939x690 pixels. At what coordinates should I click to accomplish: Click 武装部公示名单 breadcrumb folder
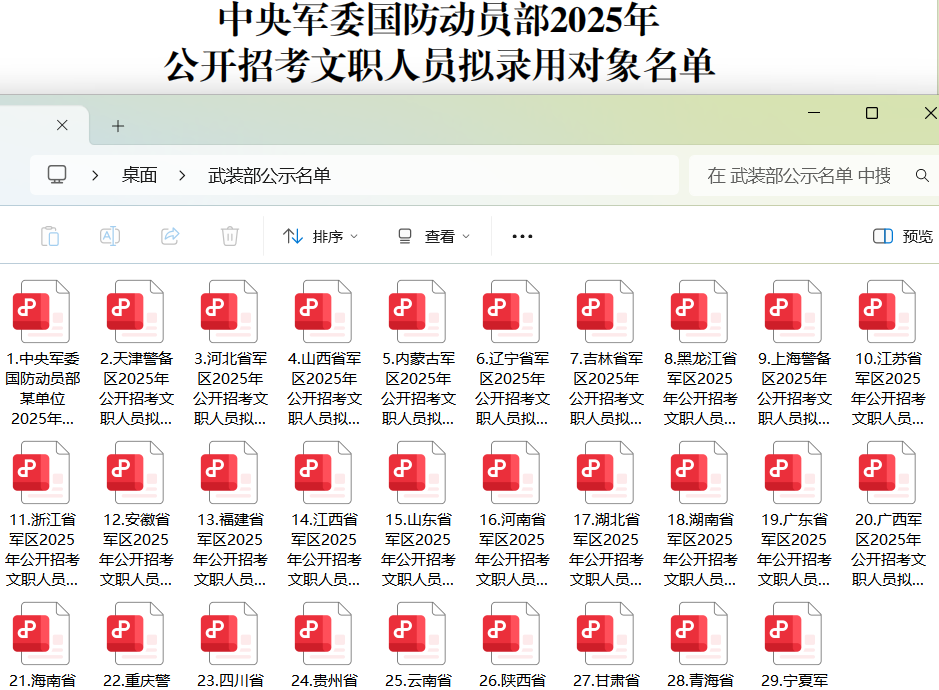(269, 176)
